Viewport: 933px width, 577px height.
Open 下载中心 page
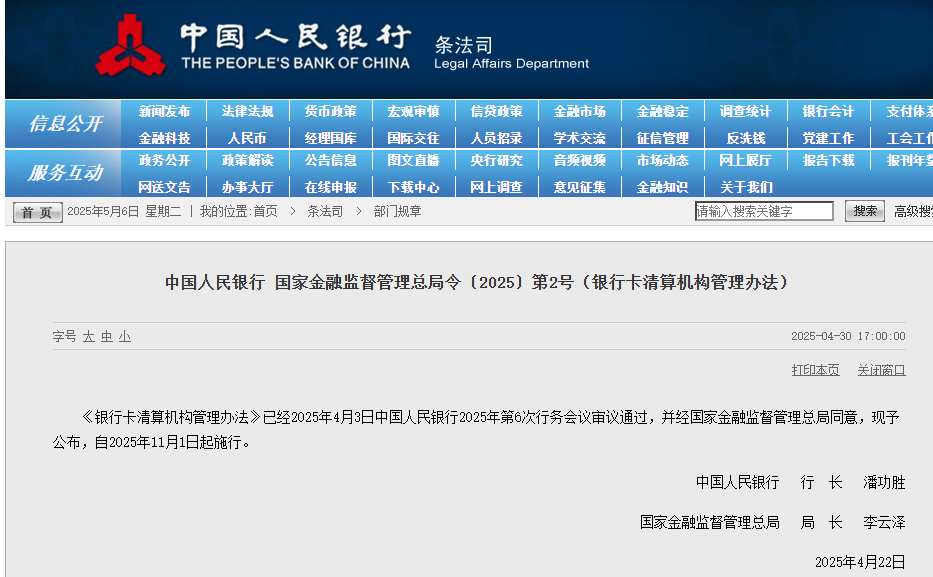(x=414, y=187)
